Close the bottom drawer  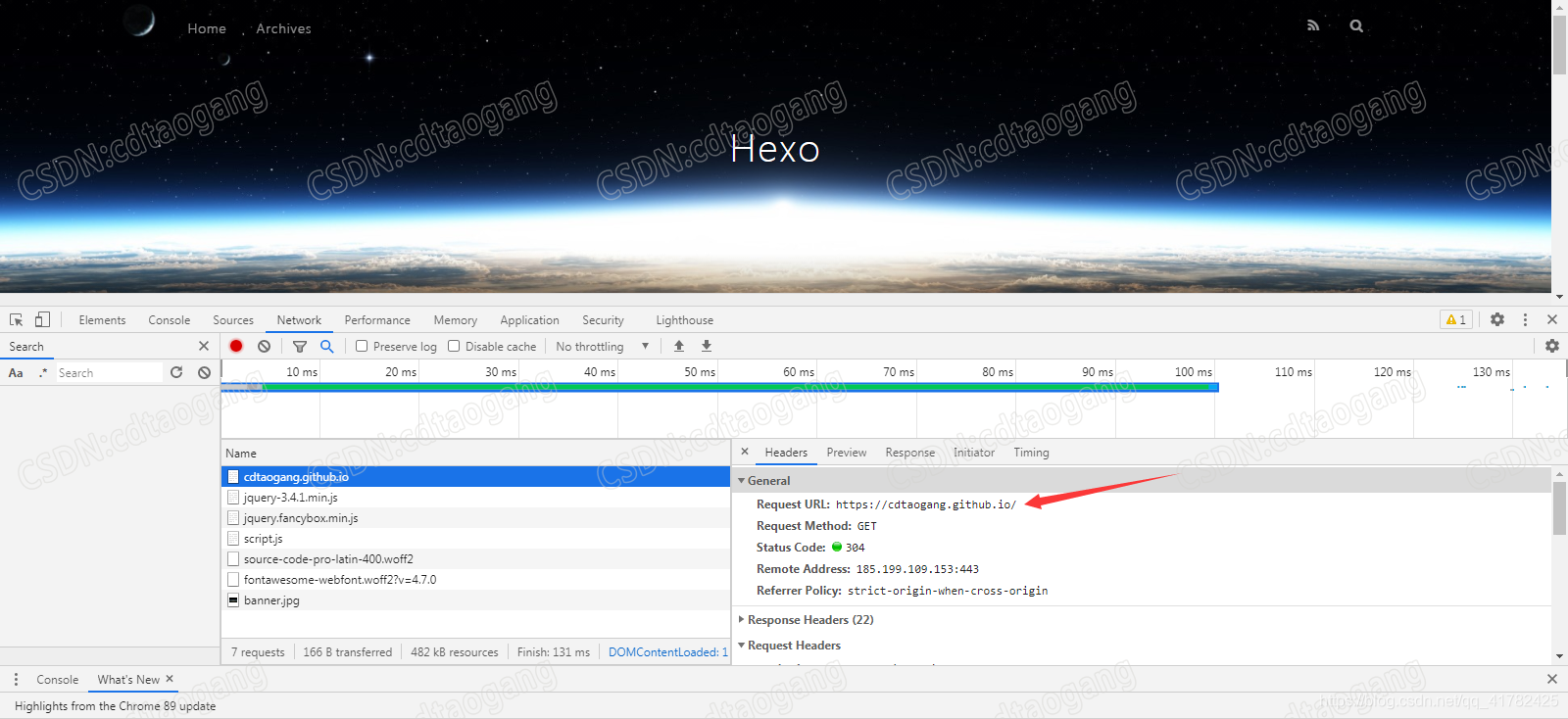click(1552, 679)
